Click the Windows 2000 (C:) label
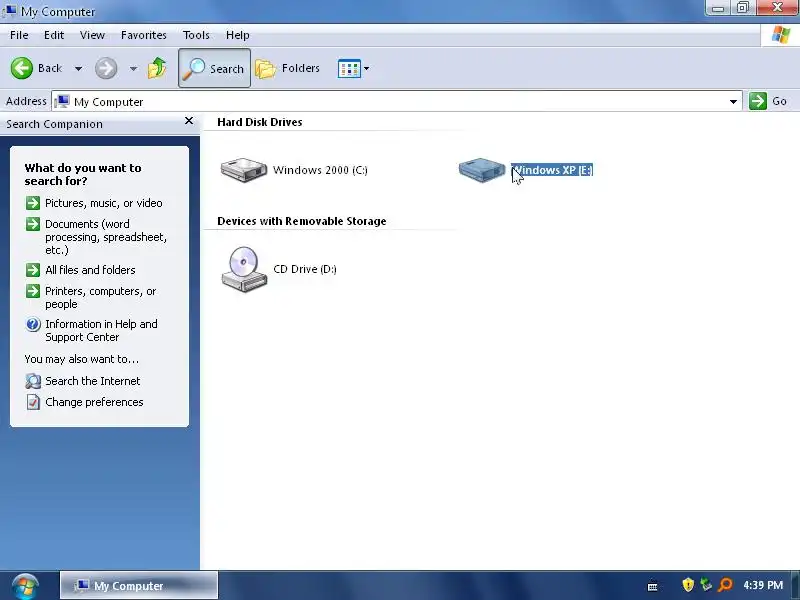Screen dimensions: 800x600 click(320, 170)
